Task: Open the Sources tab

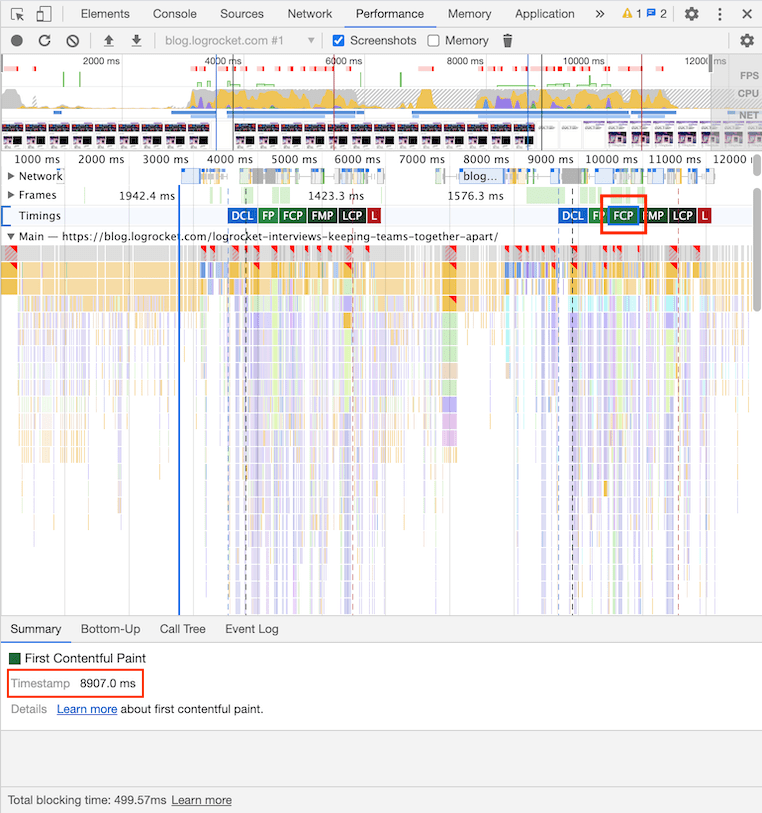Action: 242,14
